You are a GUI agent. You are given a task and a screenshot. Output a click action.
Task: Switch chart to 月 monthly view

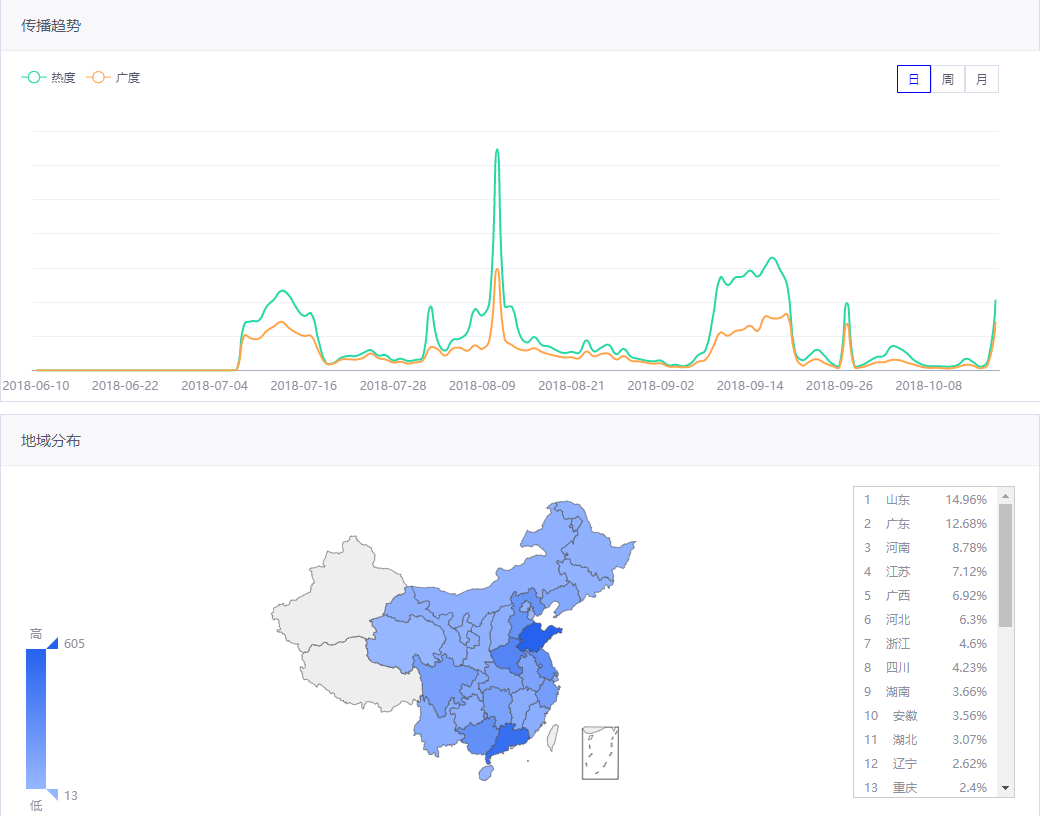pyautogui.click(x=981, y=79)
